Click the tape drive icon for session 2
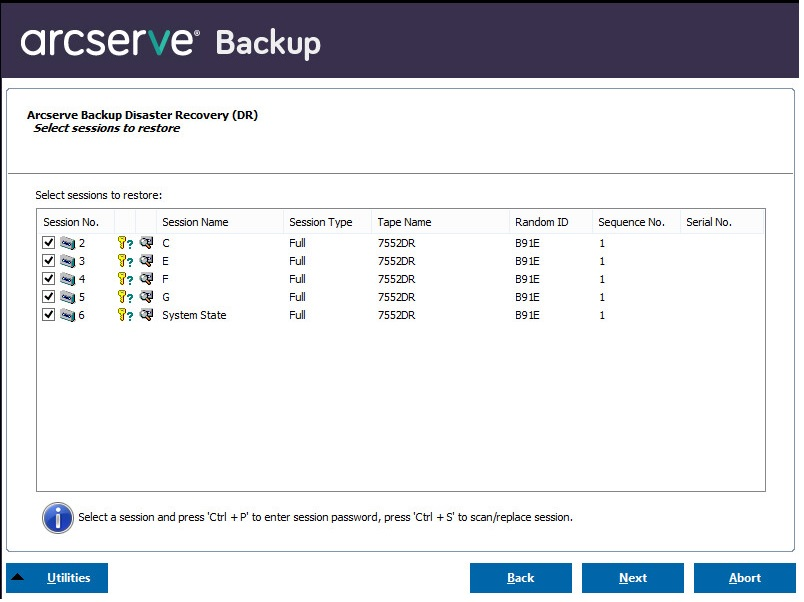 click(x=67, y=243)
